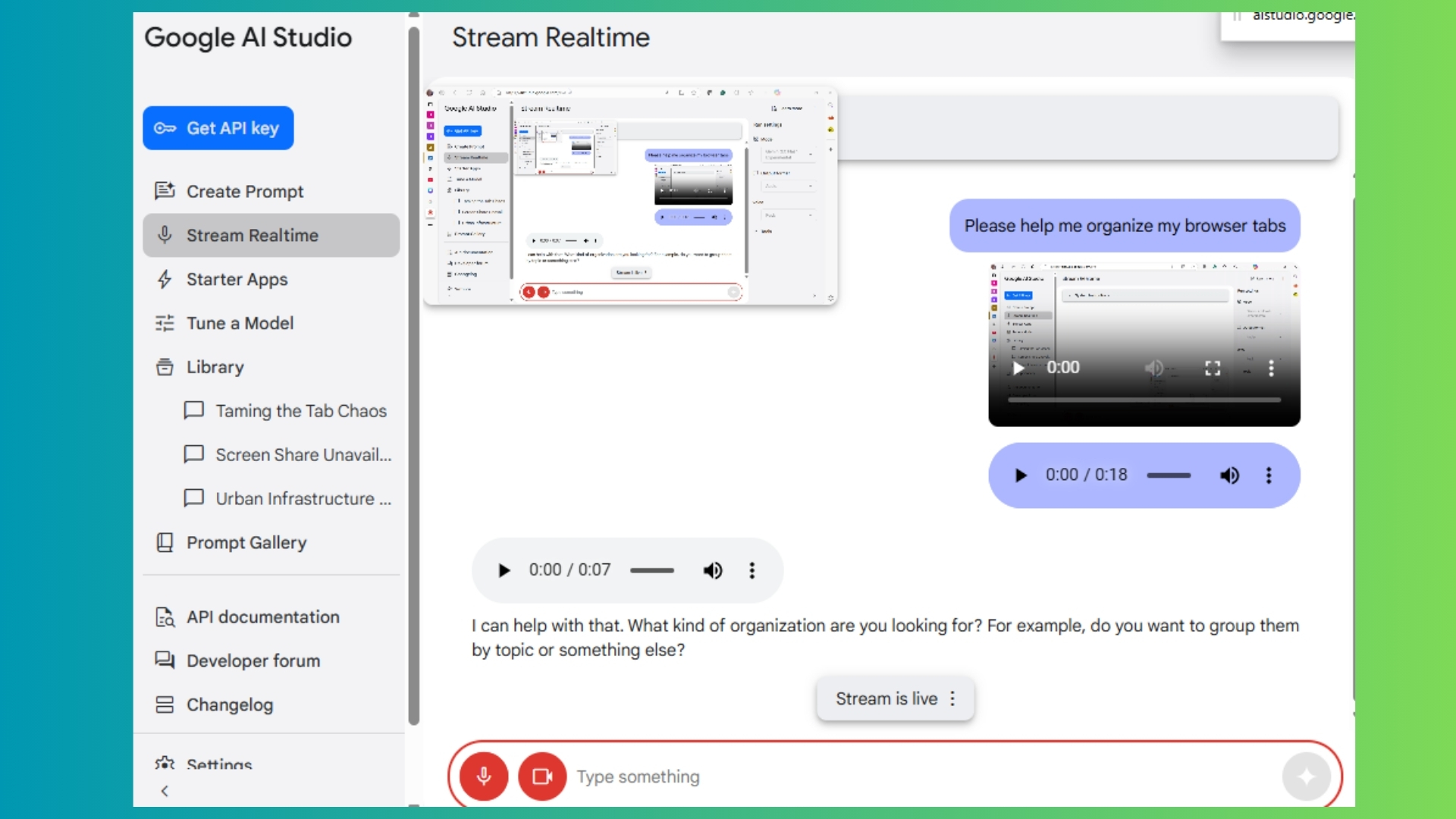Mute the 0:07 audio volume icon

coord(712,570)
